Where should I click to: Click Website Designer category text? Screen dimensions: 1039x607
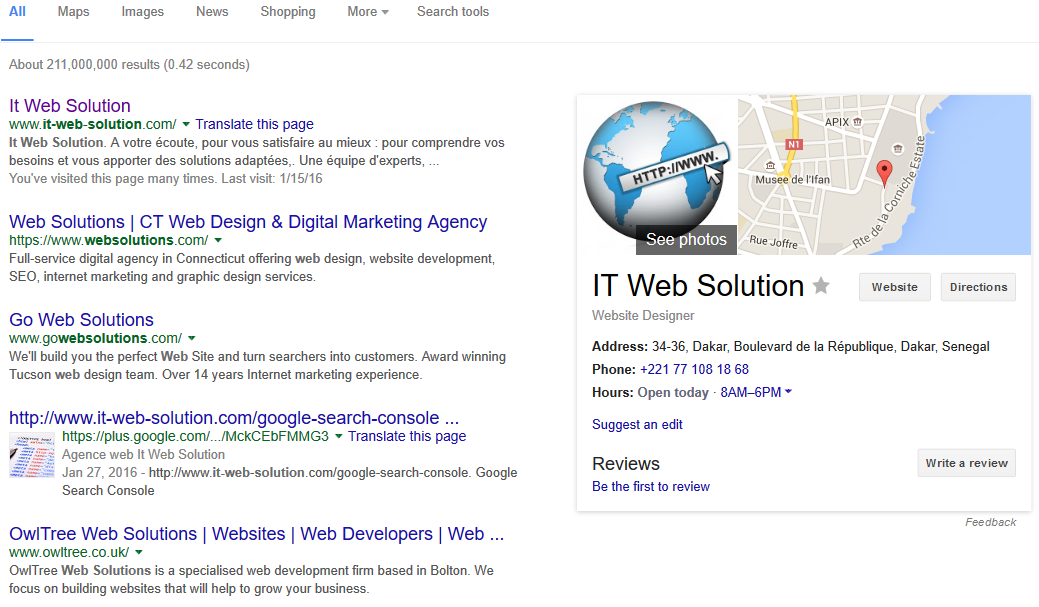click(x=643, y=316)
